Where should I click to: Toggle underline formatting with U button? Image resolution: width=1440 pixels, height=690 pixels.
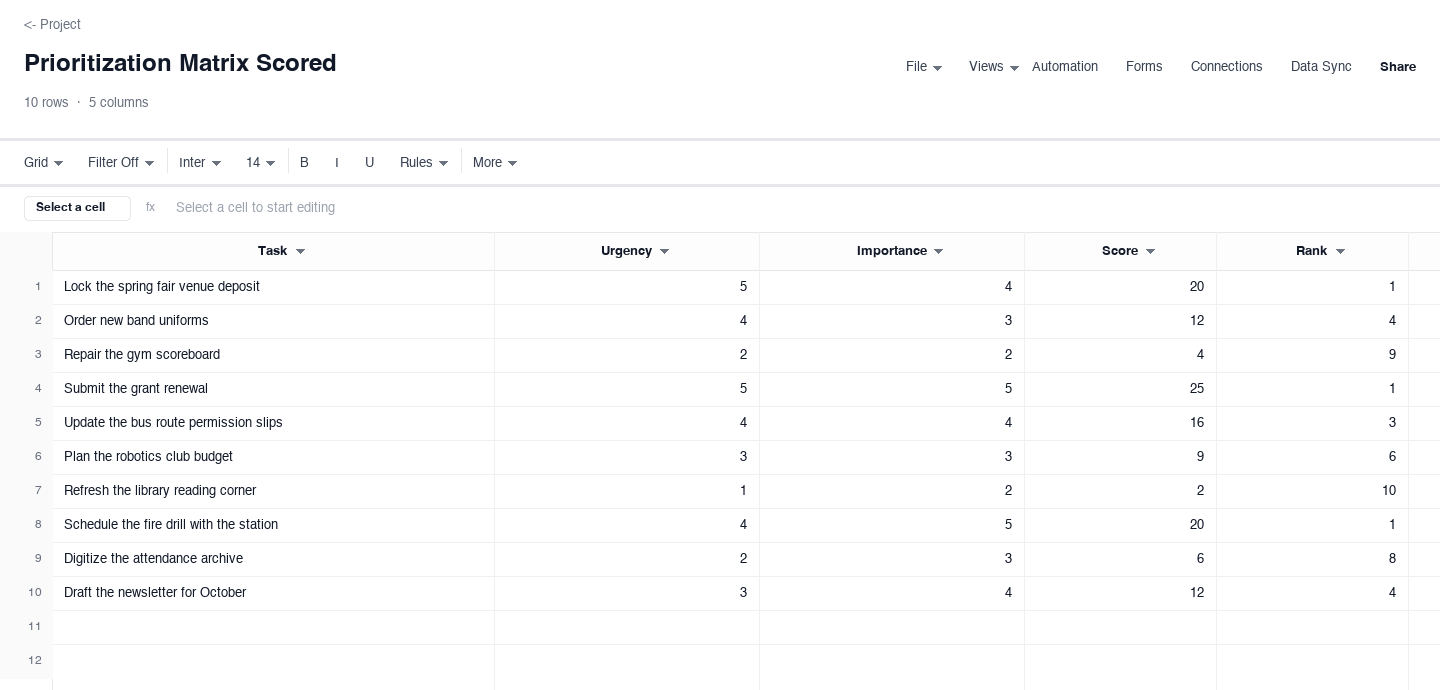point(369,162)
